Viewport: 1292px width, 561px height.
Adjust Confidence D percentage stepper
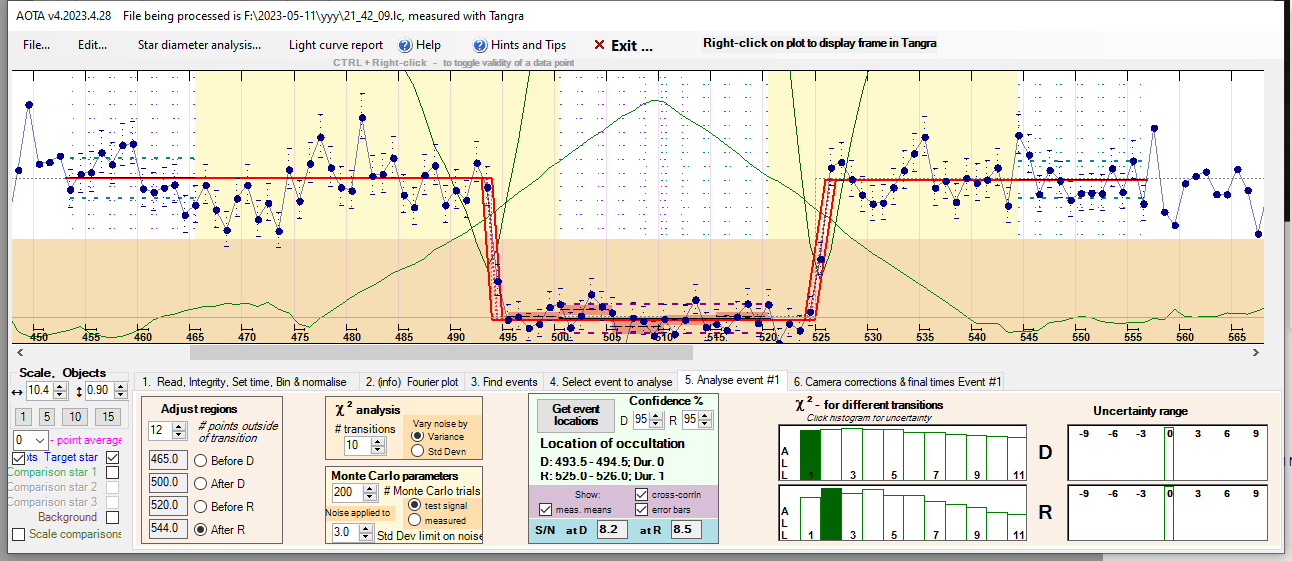(658, 419)
